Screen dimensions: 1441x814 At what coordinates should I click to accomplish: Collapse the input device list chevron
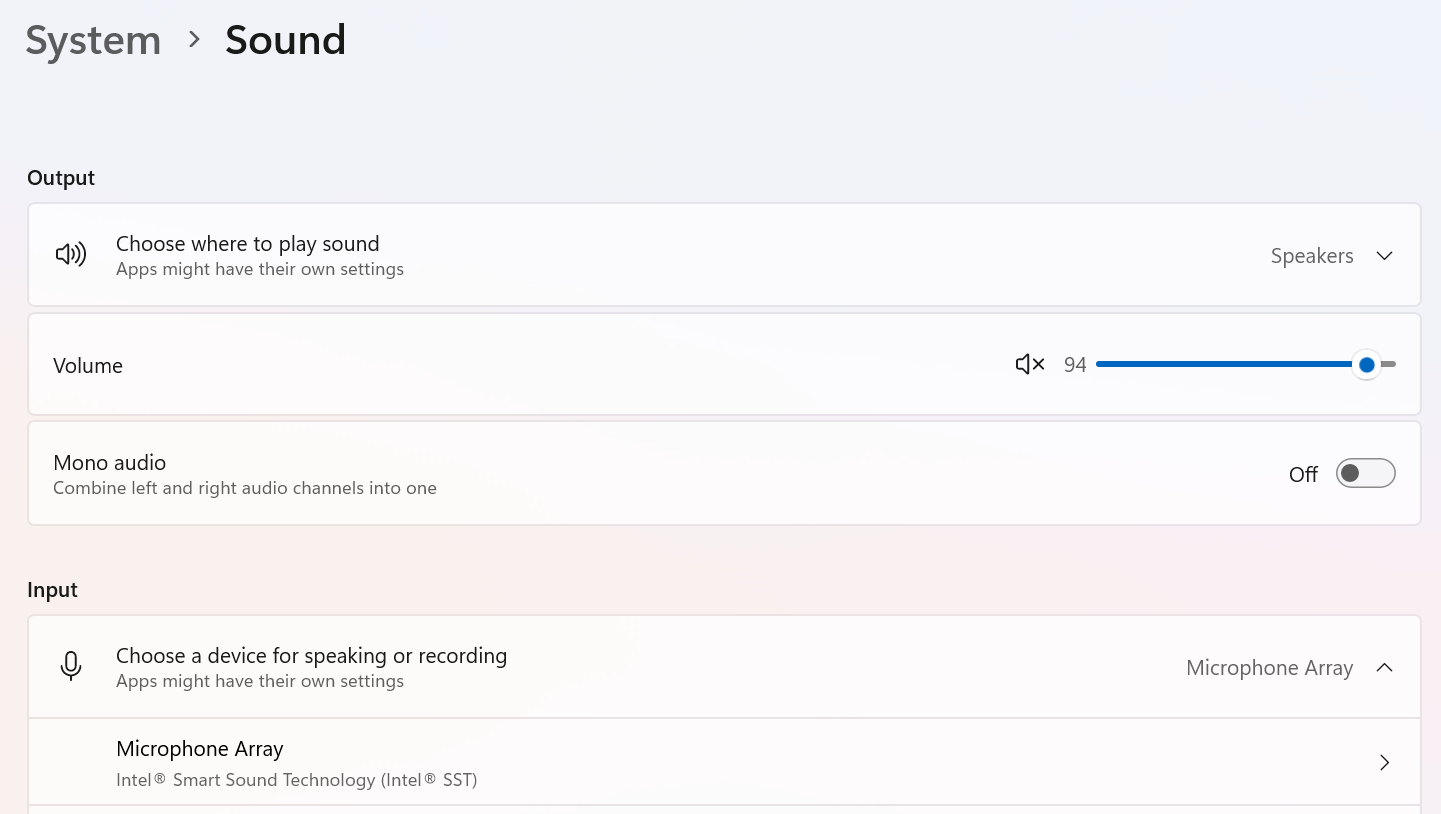tap(1385, 668)
